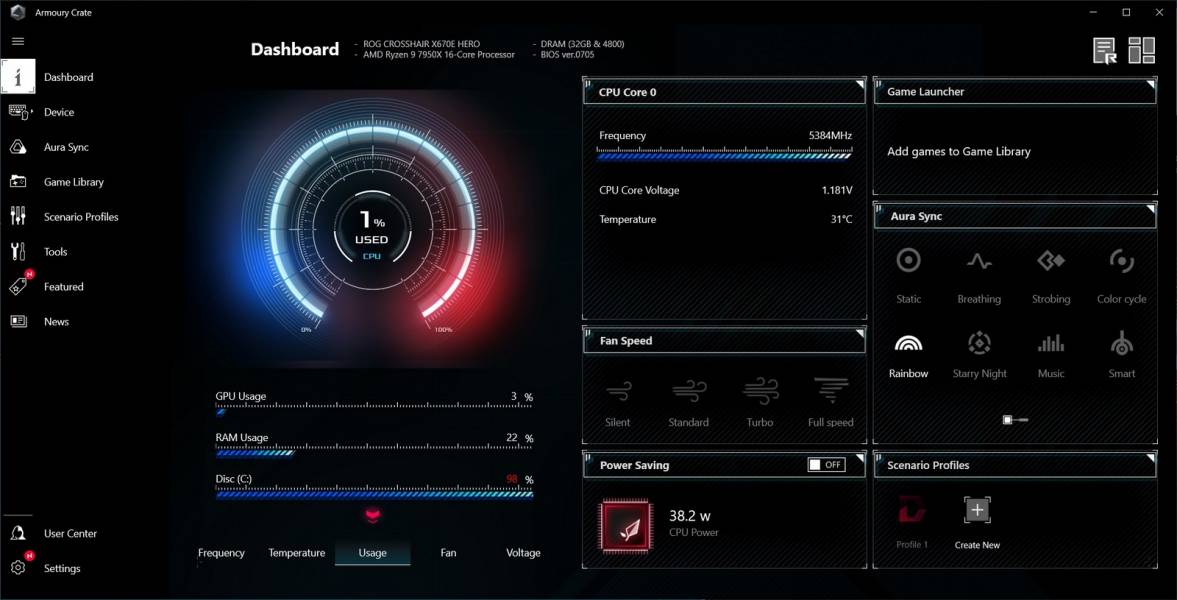Select the Profile 1 scenario icon

pyautogui.click(x=912, y=511)
